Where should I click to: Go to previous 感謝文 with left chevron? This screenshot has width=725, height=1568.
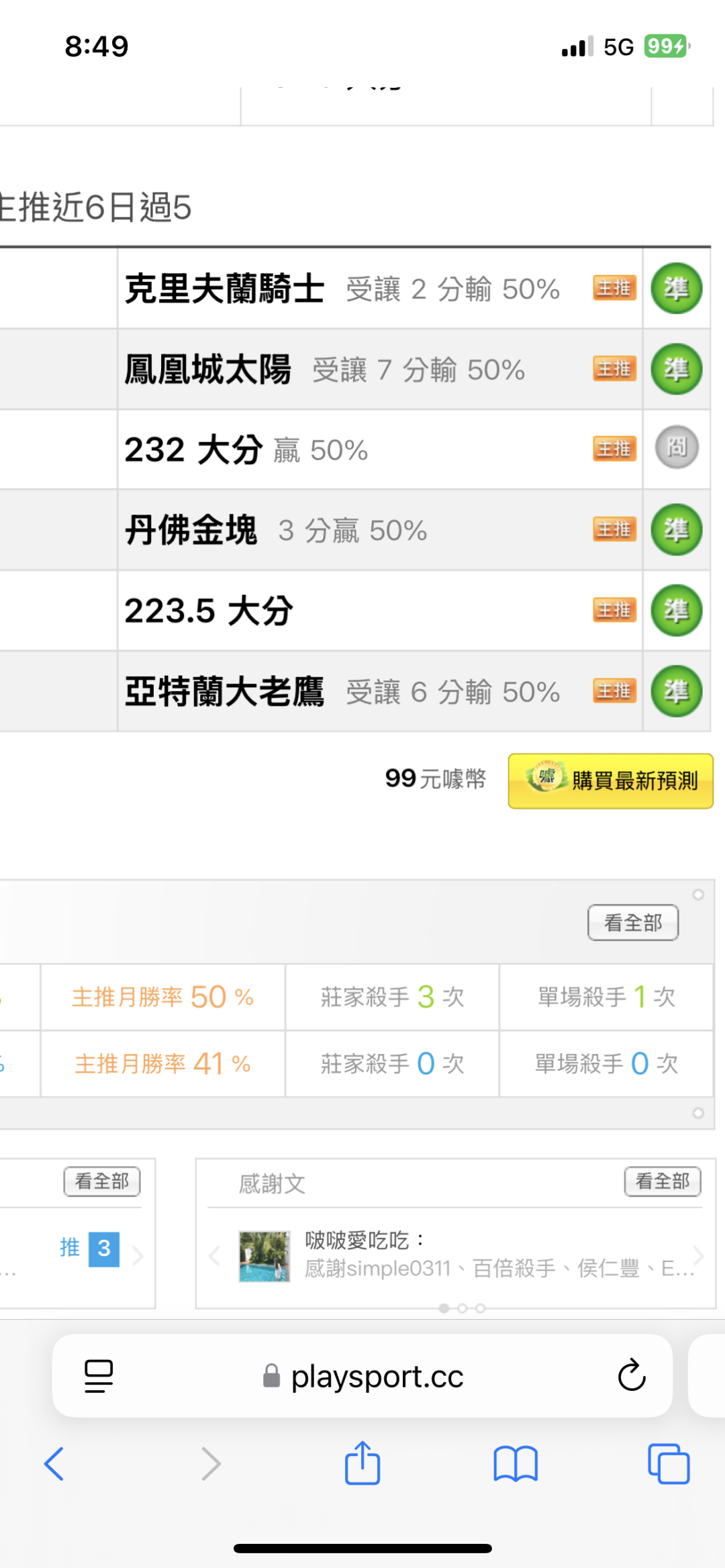[x=215, y=1255]
